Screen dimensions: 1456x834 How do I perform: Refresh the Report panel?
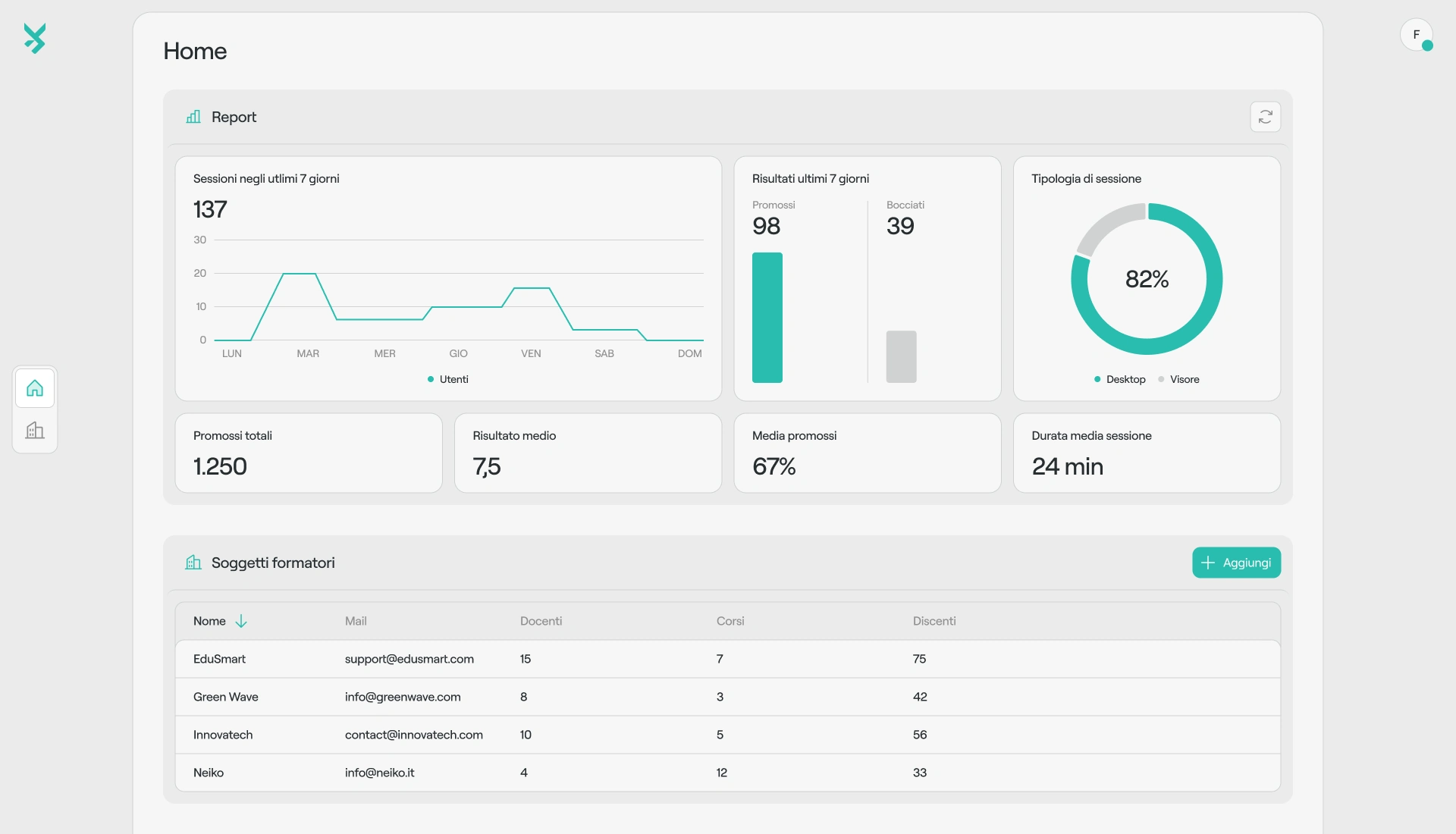[1265, 117]
